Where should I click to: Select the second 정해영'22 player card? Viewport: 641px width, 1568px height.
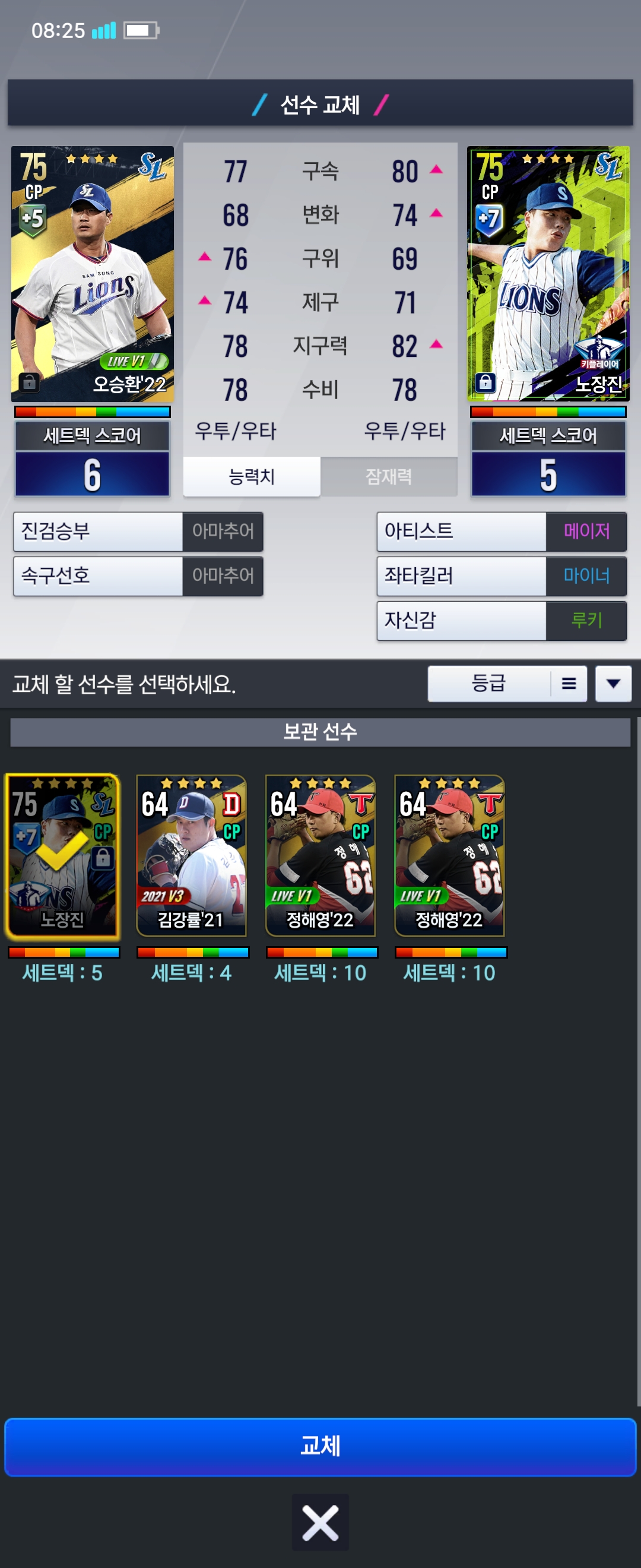click(x=449, y=856)
